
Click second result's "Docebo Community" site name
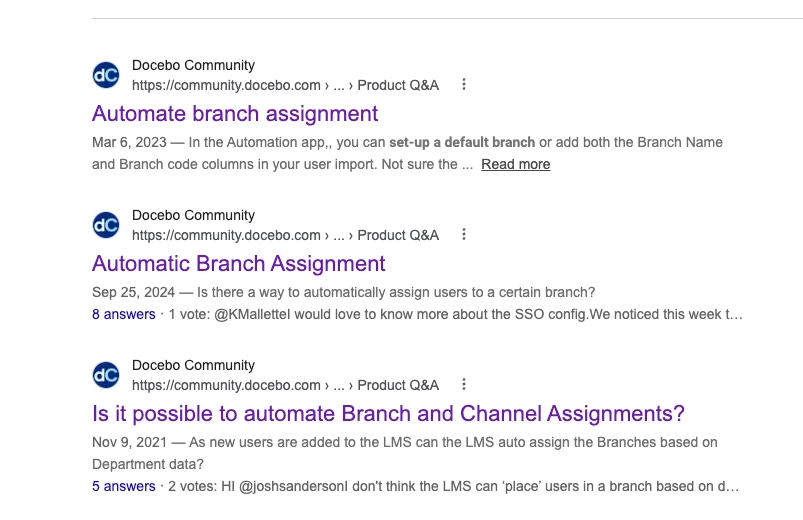[x=194, y=216]
